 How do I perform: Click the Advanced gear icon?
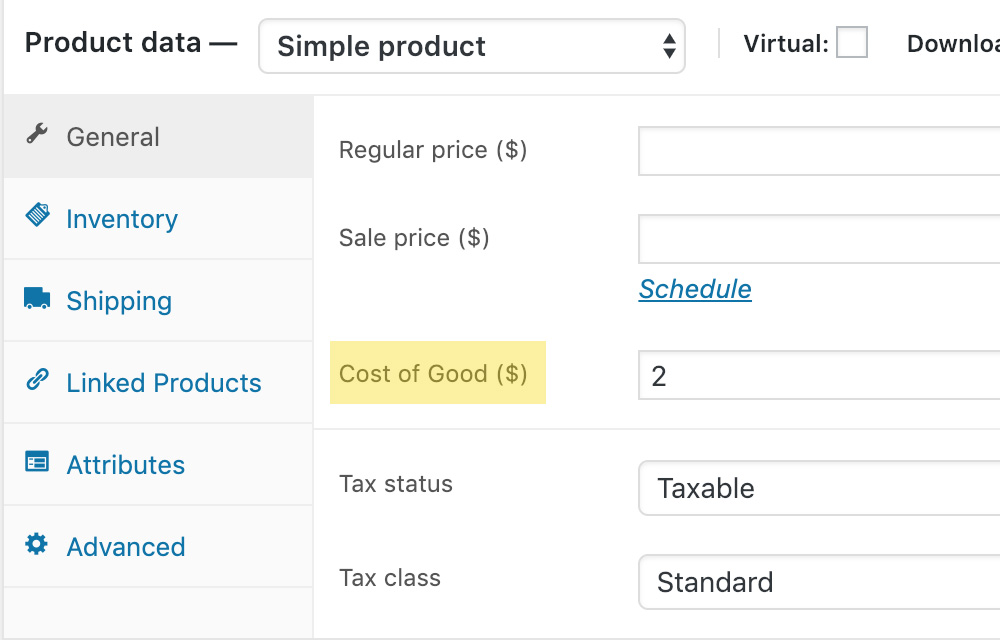coord(37,545)
